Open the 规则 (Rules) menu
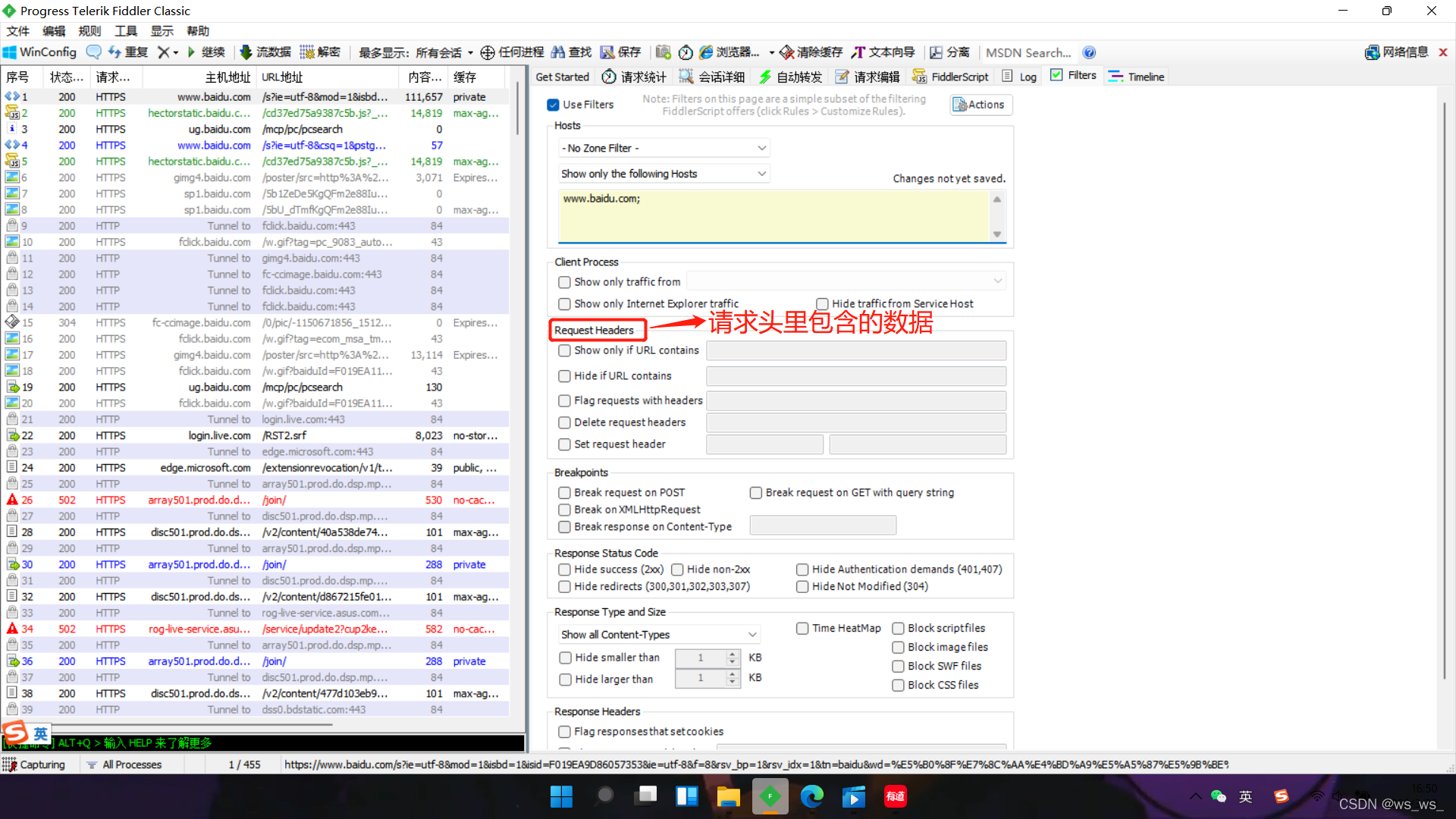1456x819 pixels. 89,31
